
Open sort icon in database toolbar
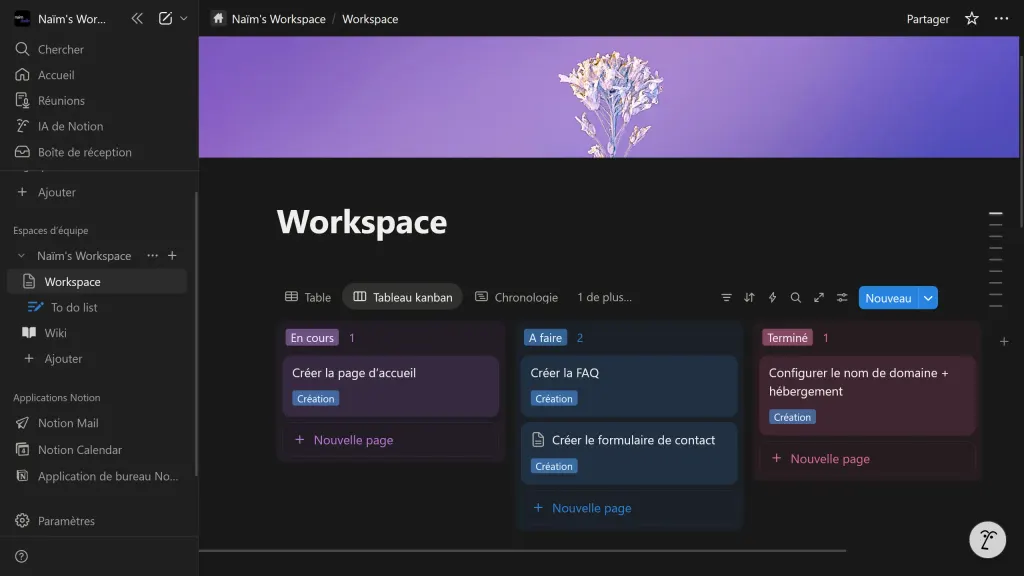pyautogui.click(x=749, y=298)
